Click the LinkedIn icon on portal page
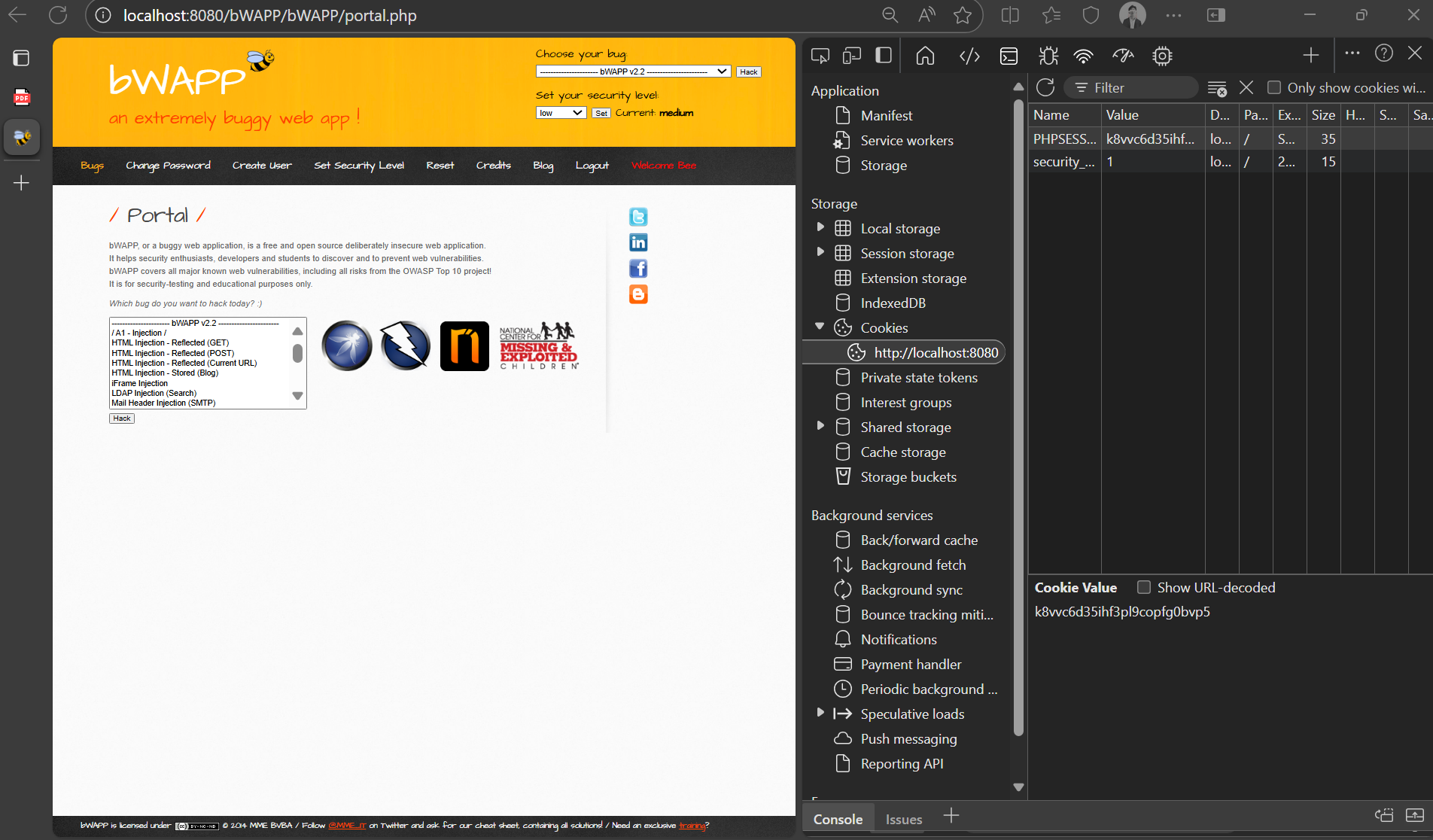 [x=638, y=242]
